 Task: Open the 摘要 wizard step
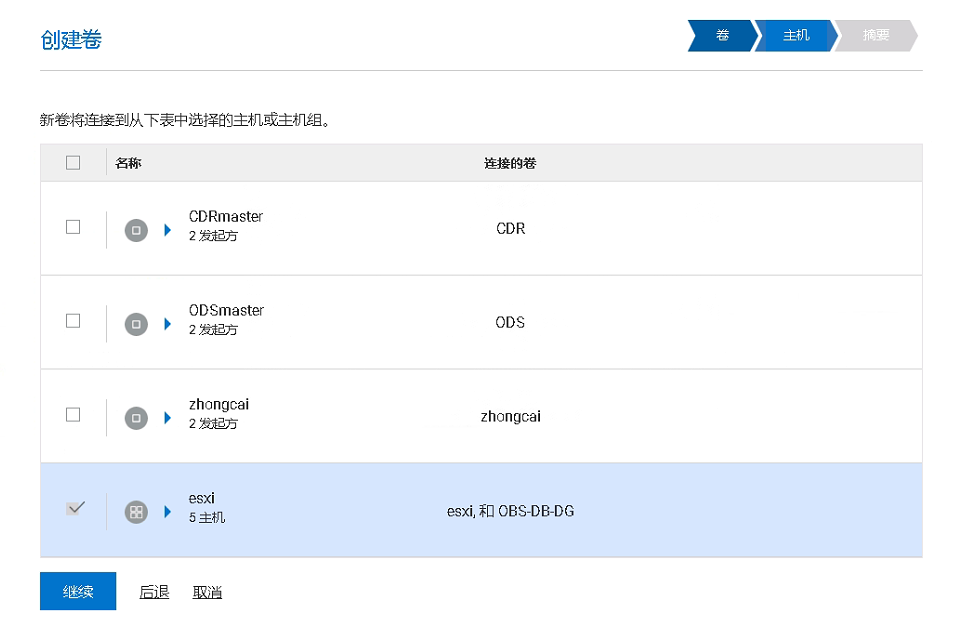click(876, 36)
